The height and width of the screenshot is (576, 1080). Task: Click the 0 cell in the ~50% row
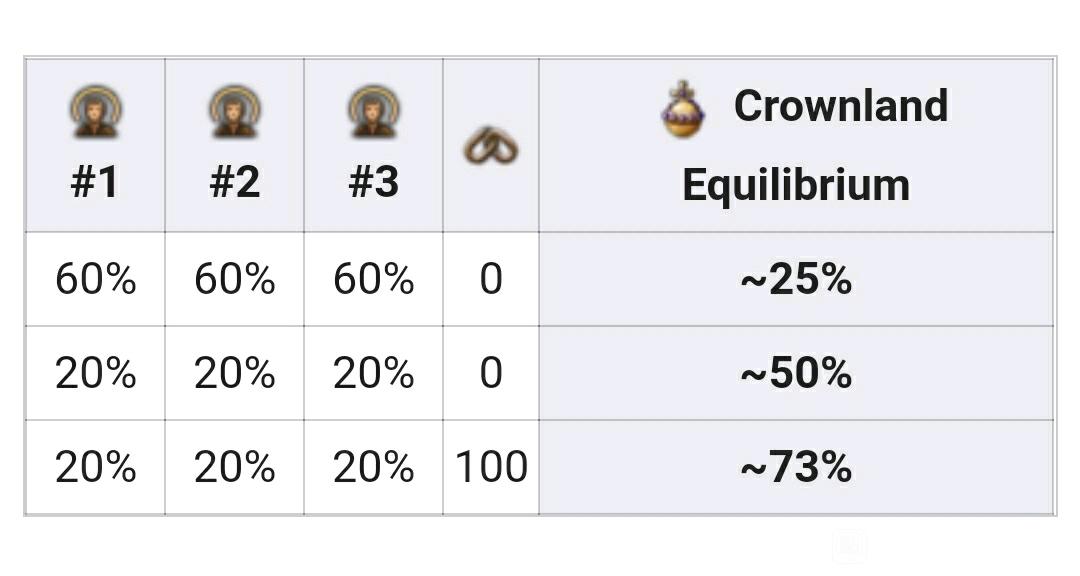[491, 373]
